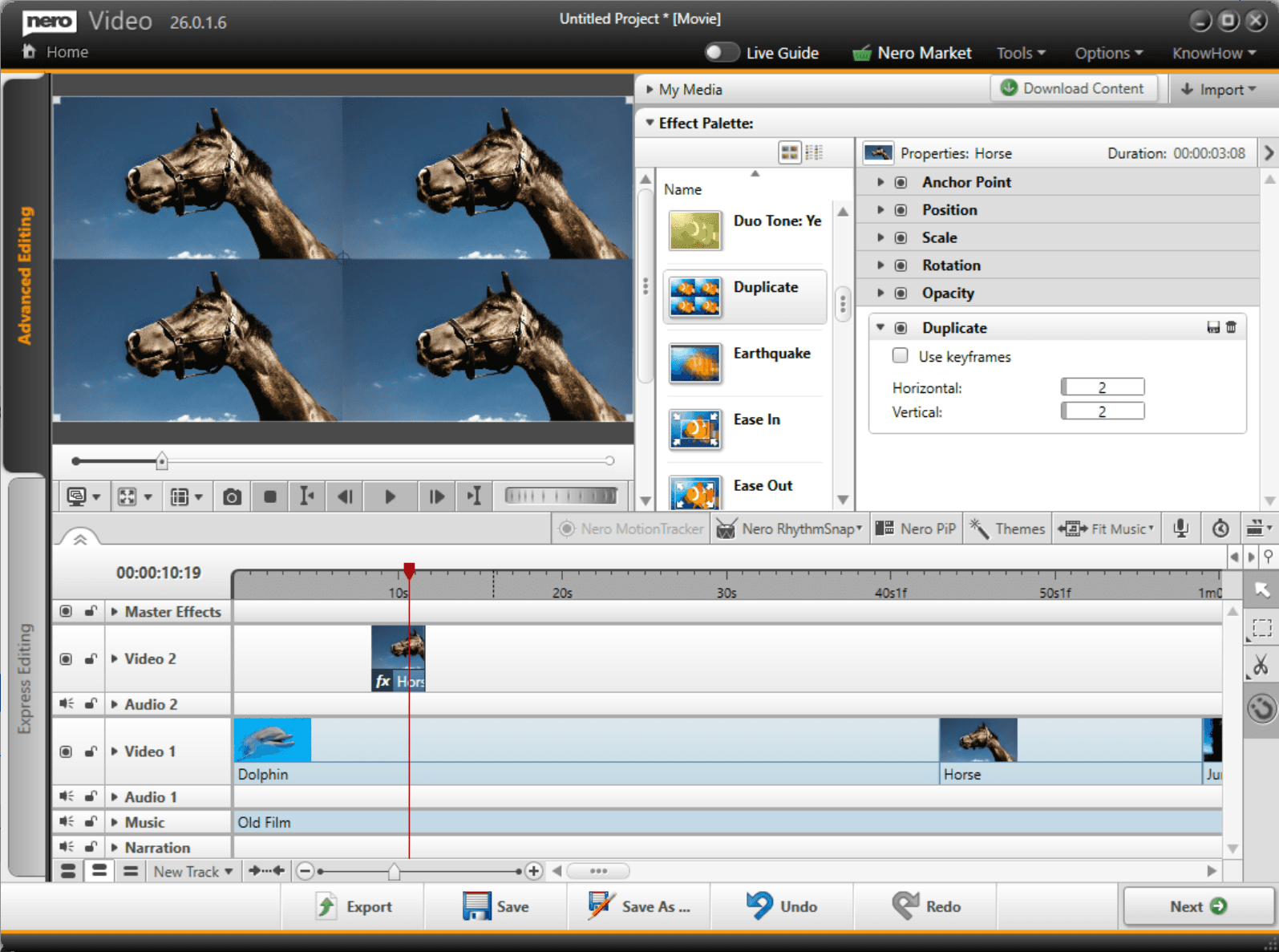Jump to clip start marker icon
The image size is (1279, 952).
pyautogui.click(x=307, y=496)
